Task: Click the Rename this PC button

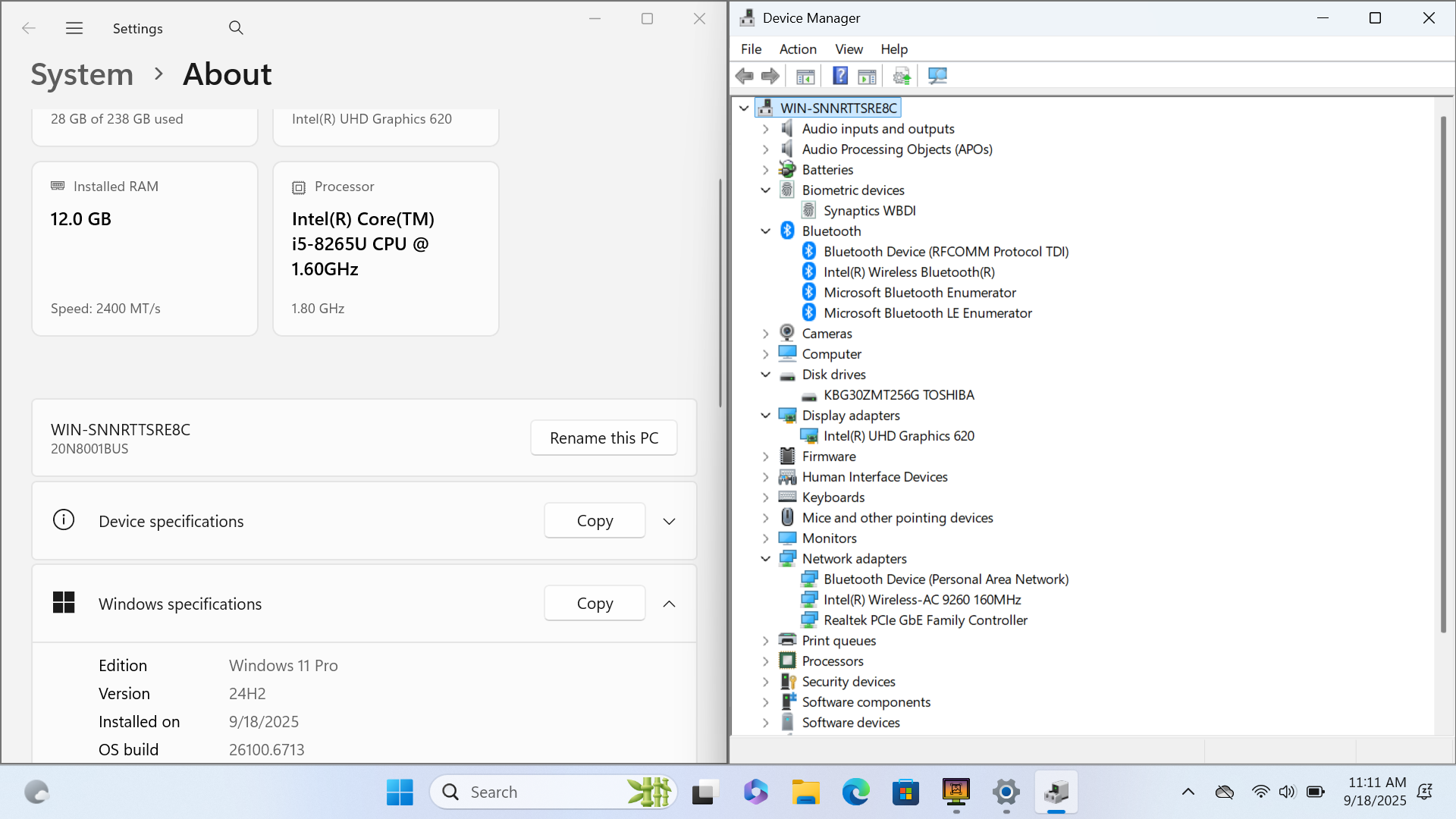Action: tap(604, 438)
